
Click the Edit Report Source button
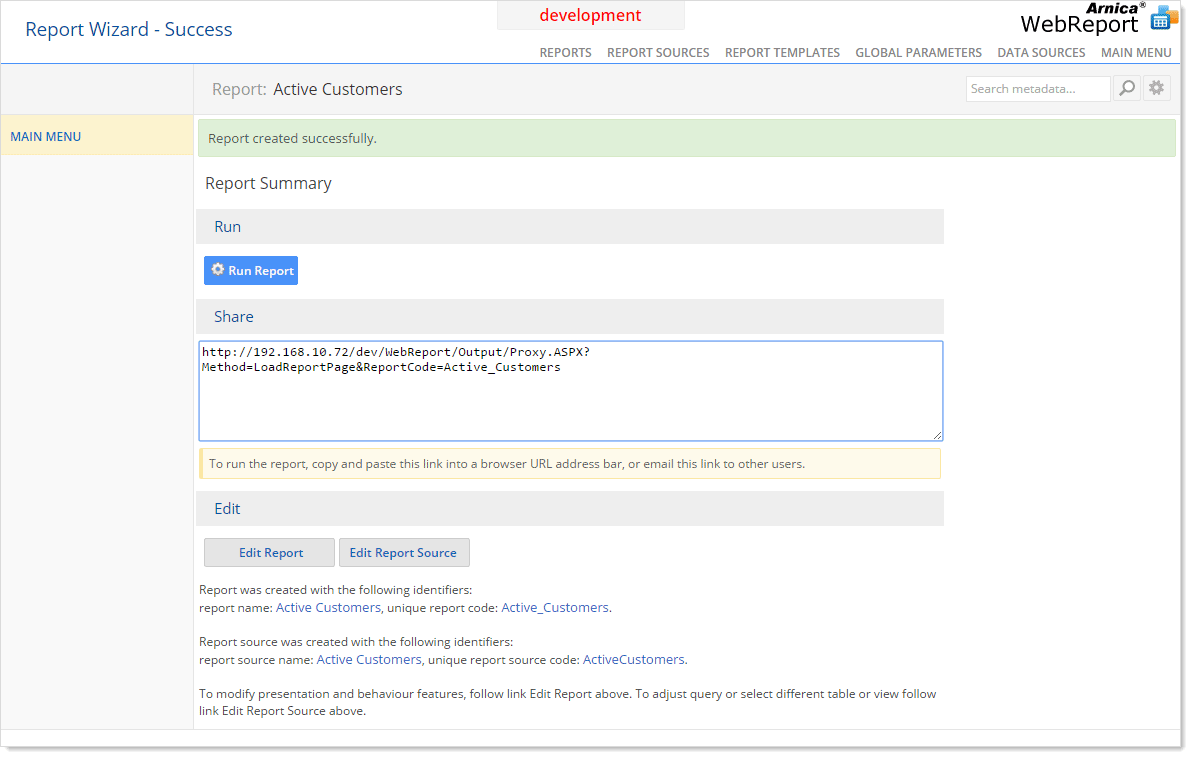pos(404,552)
